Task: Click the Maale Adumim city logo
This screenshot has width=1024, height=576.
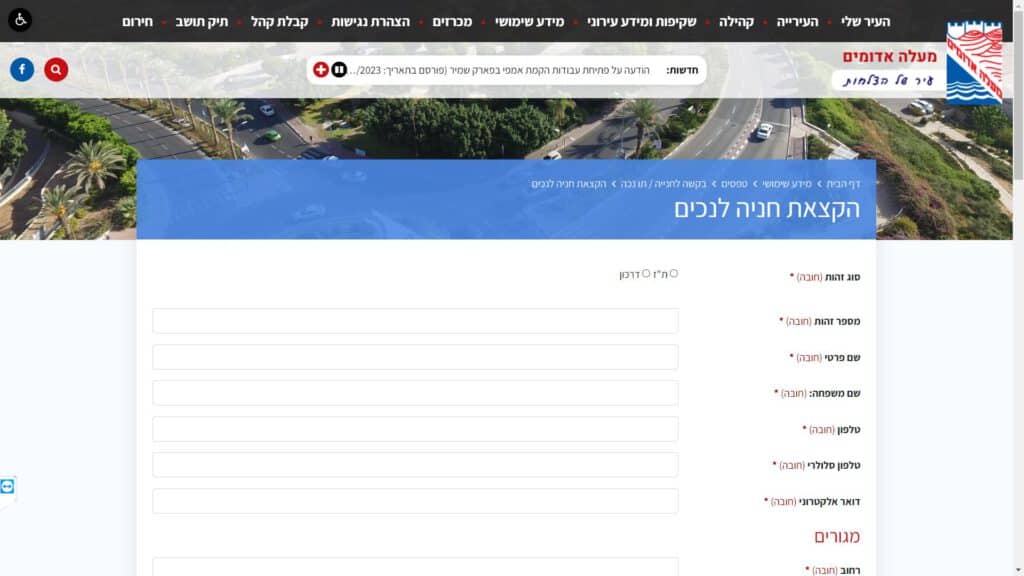Action: coord(974,63)
